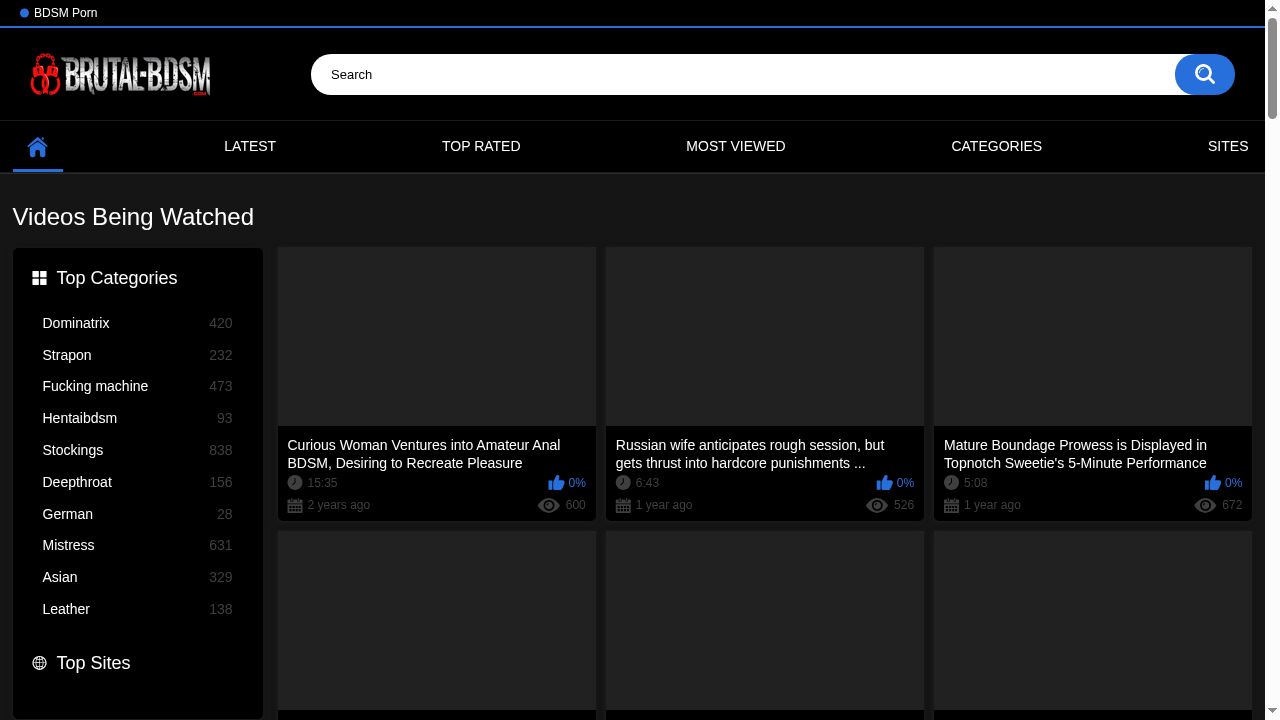Image resolution: width=1280 pixels, height=720 pixels.
Task: Click calendar icon next to '2 years ago'
Action: [295, 506]
